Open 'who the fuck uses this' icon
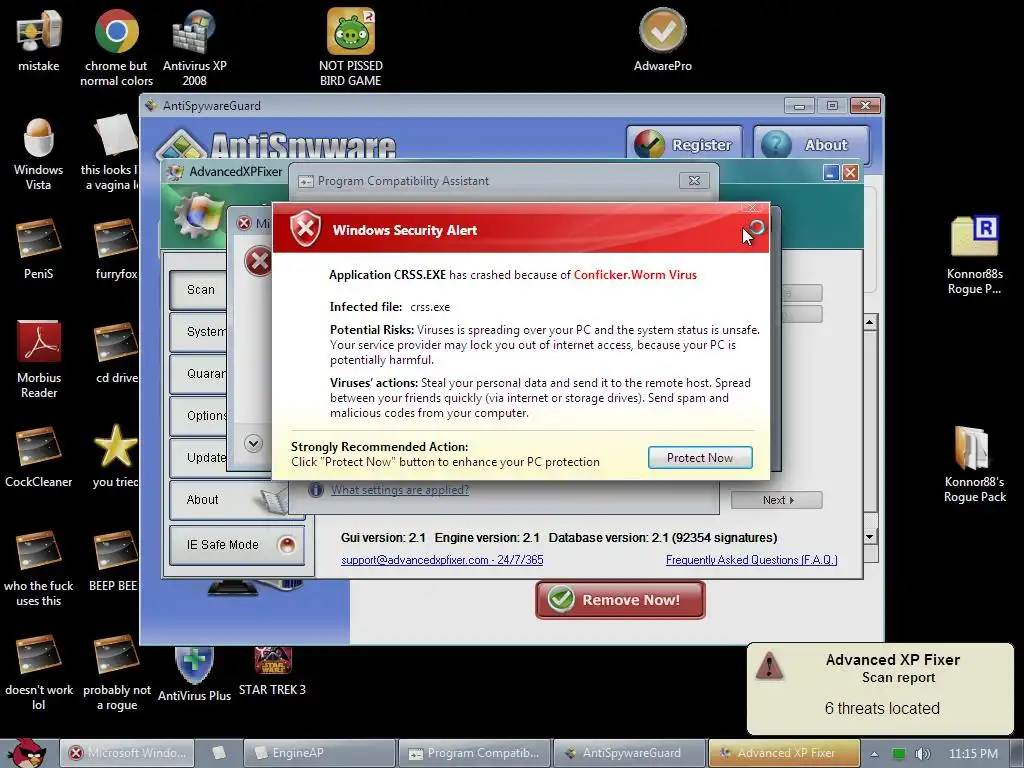This screenshot has height=768, width=1024. click(x=39, y=568)
